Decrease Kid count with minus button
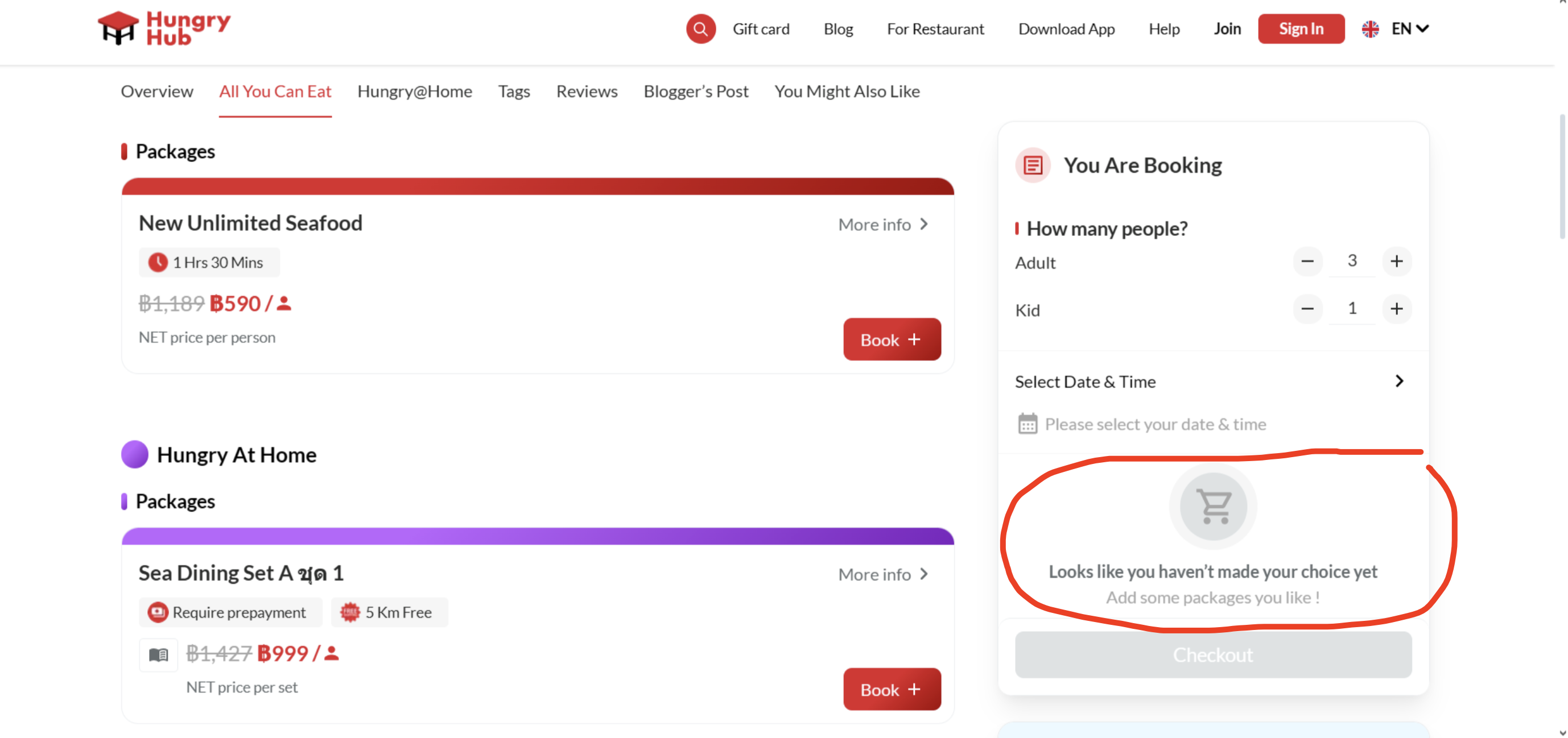Screen dimensions: 1568x738 click(1307, 309)
